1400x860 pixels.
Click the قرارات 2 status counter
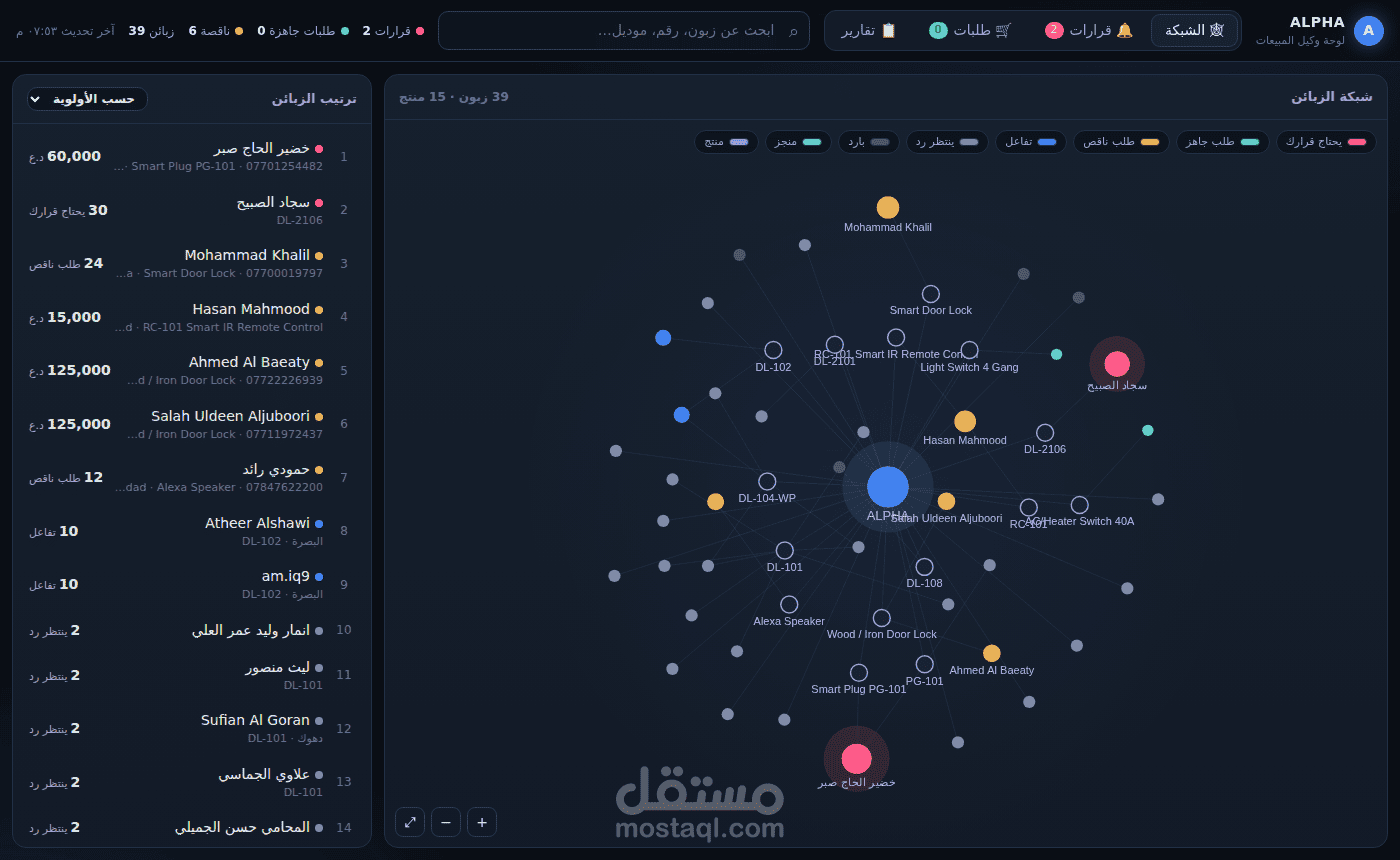coord(393,31)
